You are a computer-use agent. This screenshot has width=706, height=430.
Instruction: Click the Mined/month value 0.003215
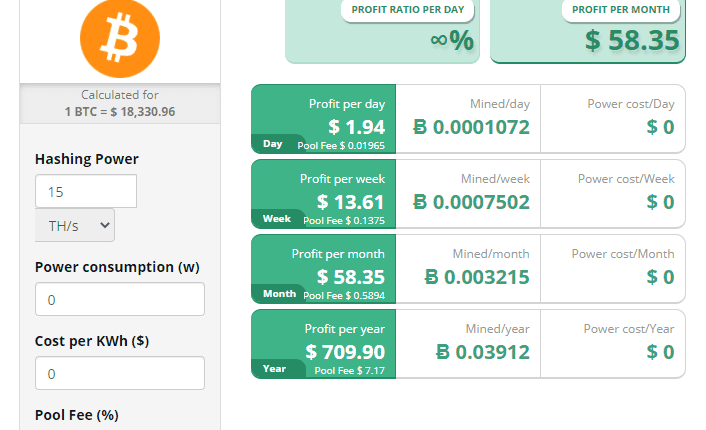click(477, 277)
